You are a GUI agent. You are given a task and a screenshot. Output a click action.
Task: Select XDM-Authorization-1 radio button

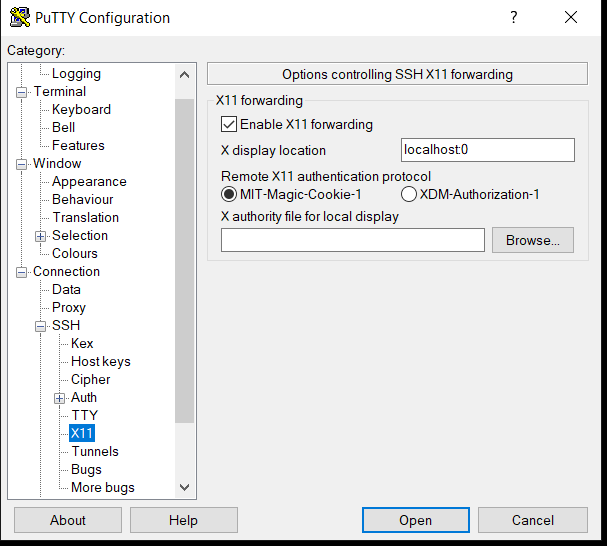point(409,194)
